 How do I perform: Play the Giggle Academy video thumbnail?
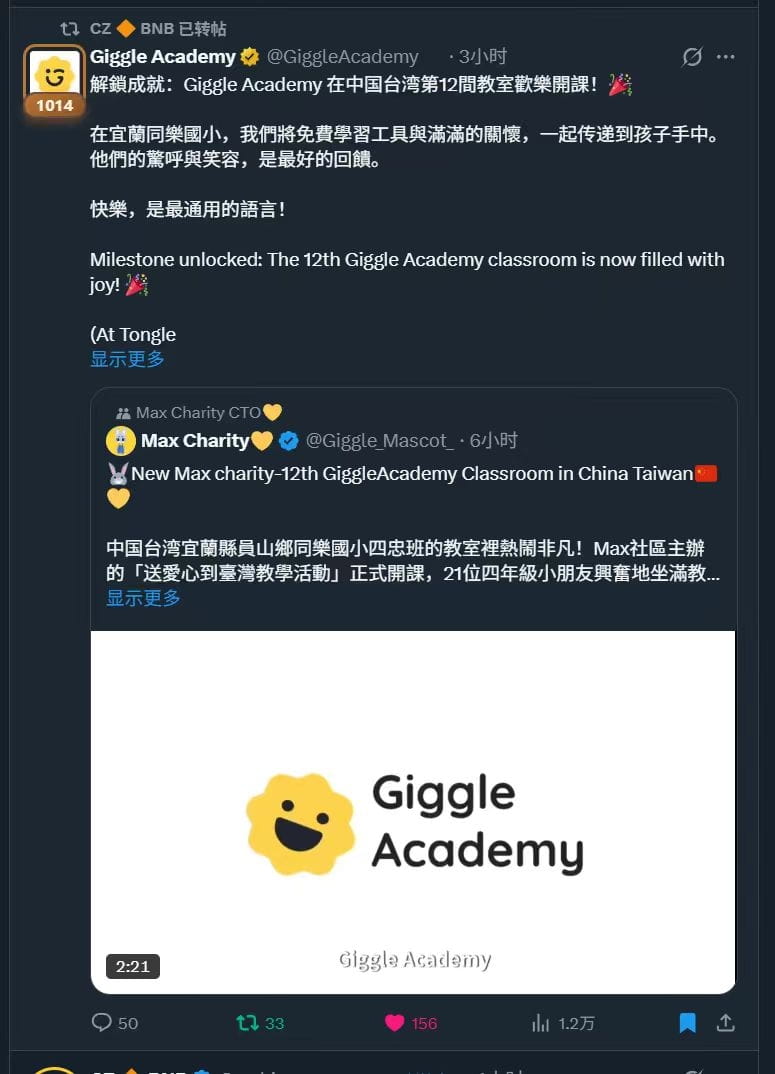[x=413, y=812]
